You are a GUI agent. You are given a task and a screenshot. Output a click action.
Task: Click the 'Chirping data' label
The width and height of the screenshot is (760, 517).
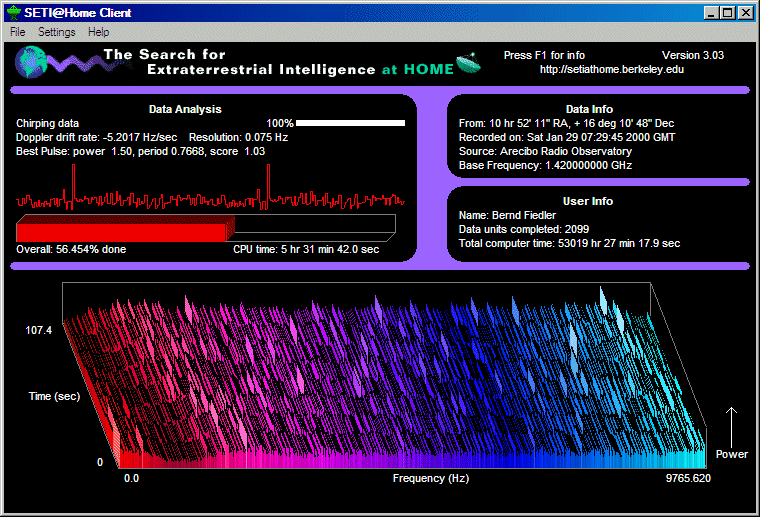(x=48, y=124)
